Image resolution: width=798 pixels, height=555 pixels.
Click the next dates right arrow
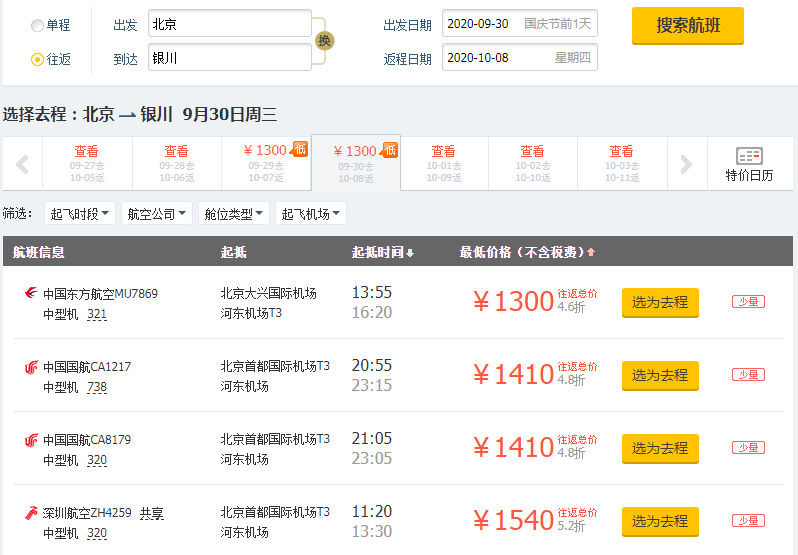[x=686, y=164]
